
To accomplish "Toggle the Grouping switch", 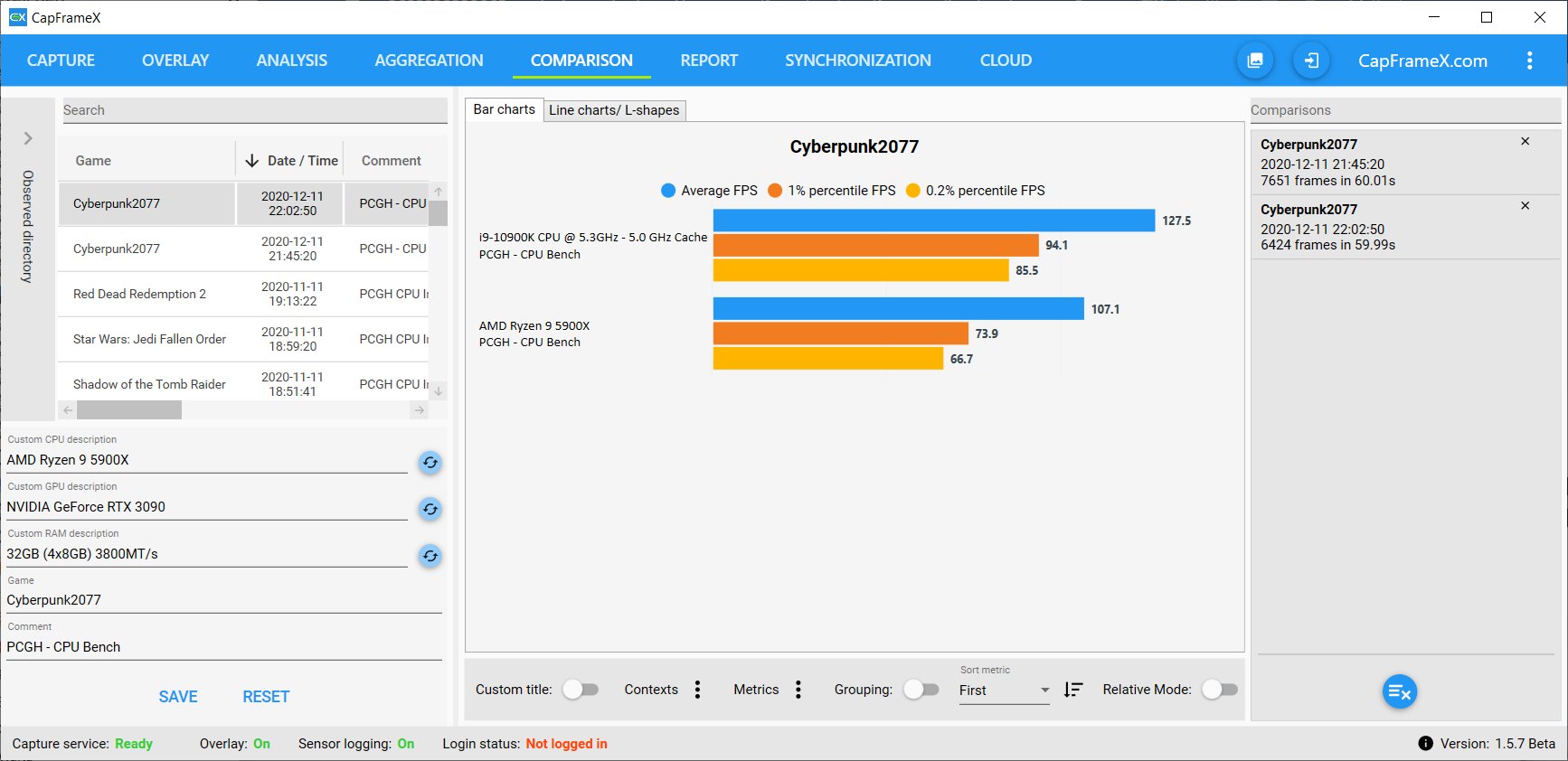I will click(x=921, y=690).
